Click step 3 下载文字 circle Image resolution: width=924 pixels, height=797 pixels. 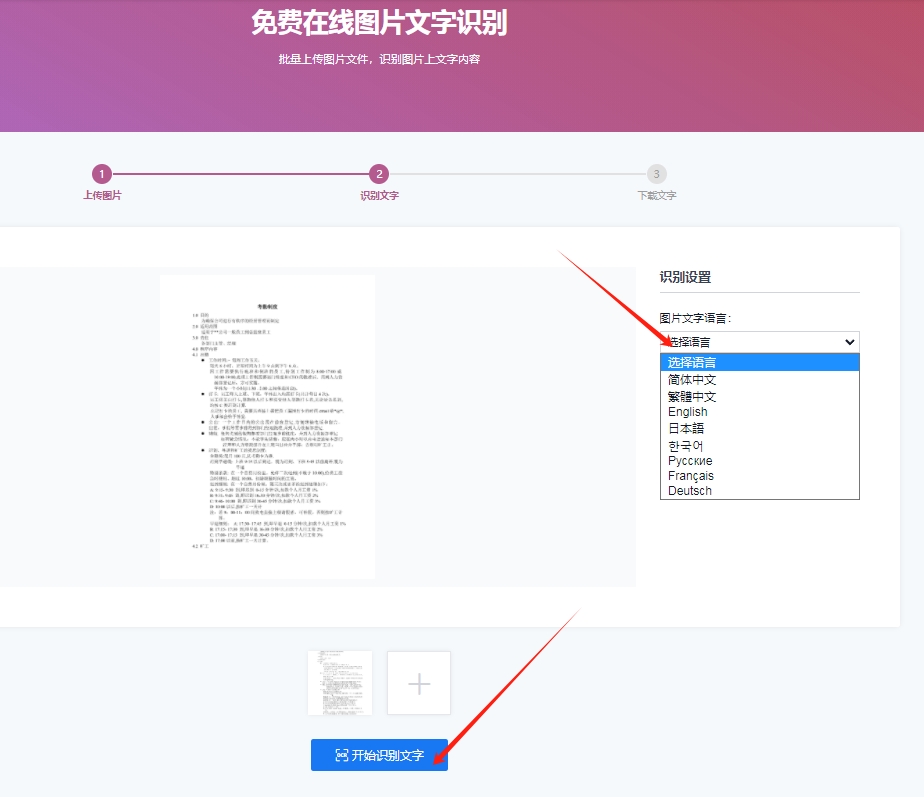click(656, 174)
